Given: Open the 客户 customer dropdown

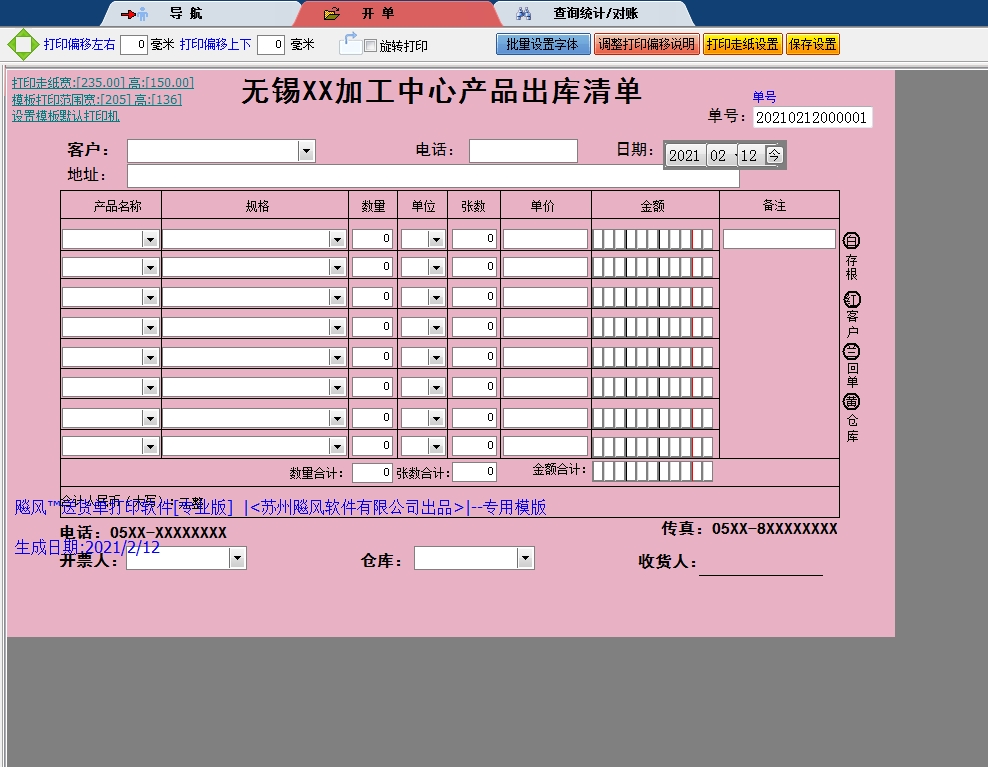Looking at the screenshot, I should pos(306,151).
